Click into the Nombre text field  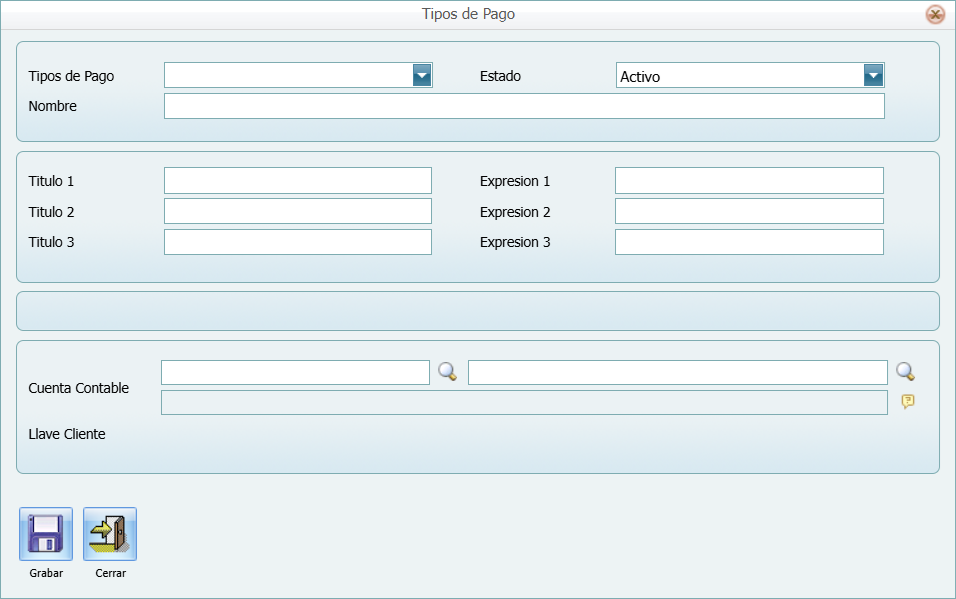click(x=524, y=107)
